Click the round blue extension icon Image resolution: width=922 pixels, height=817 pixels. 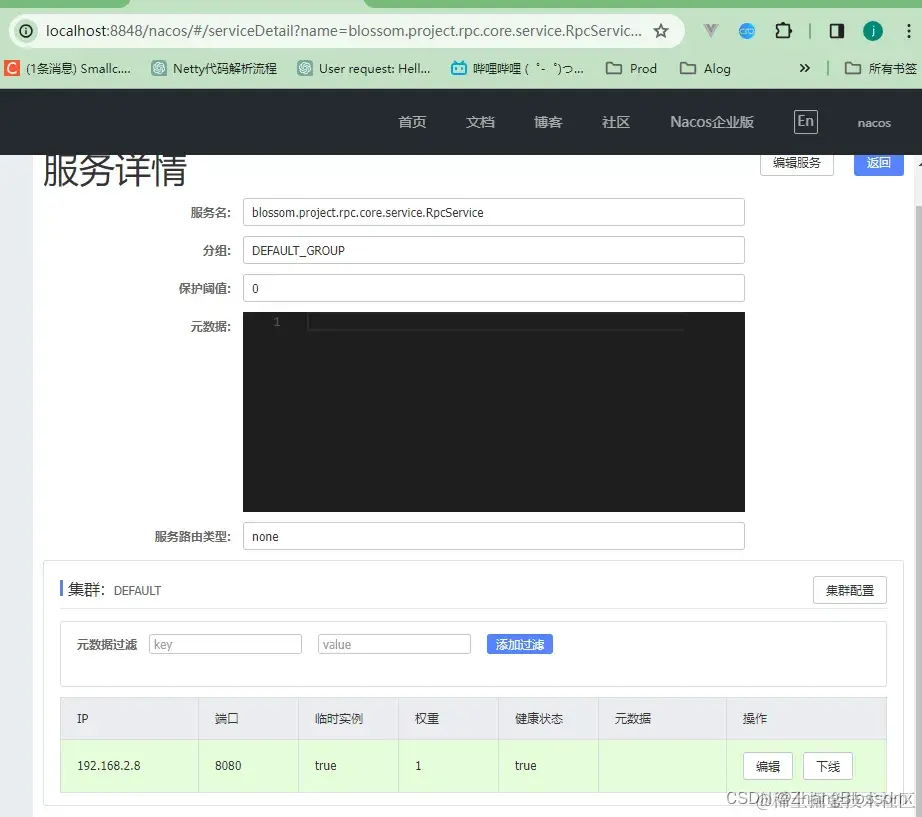[x=747, y=31]
